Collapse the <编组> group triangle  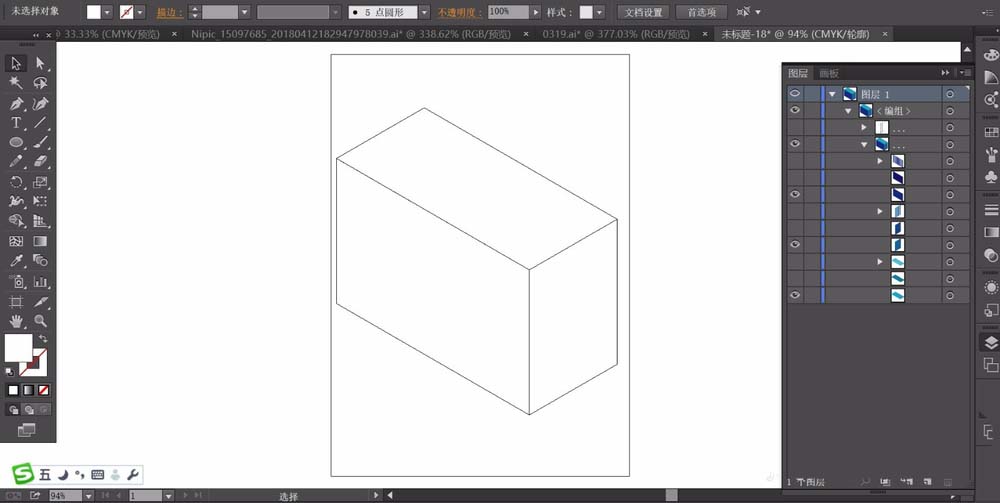(x=848, y=111)
